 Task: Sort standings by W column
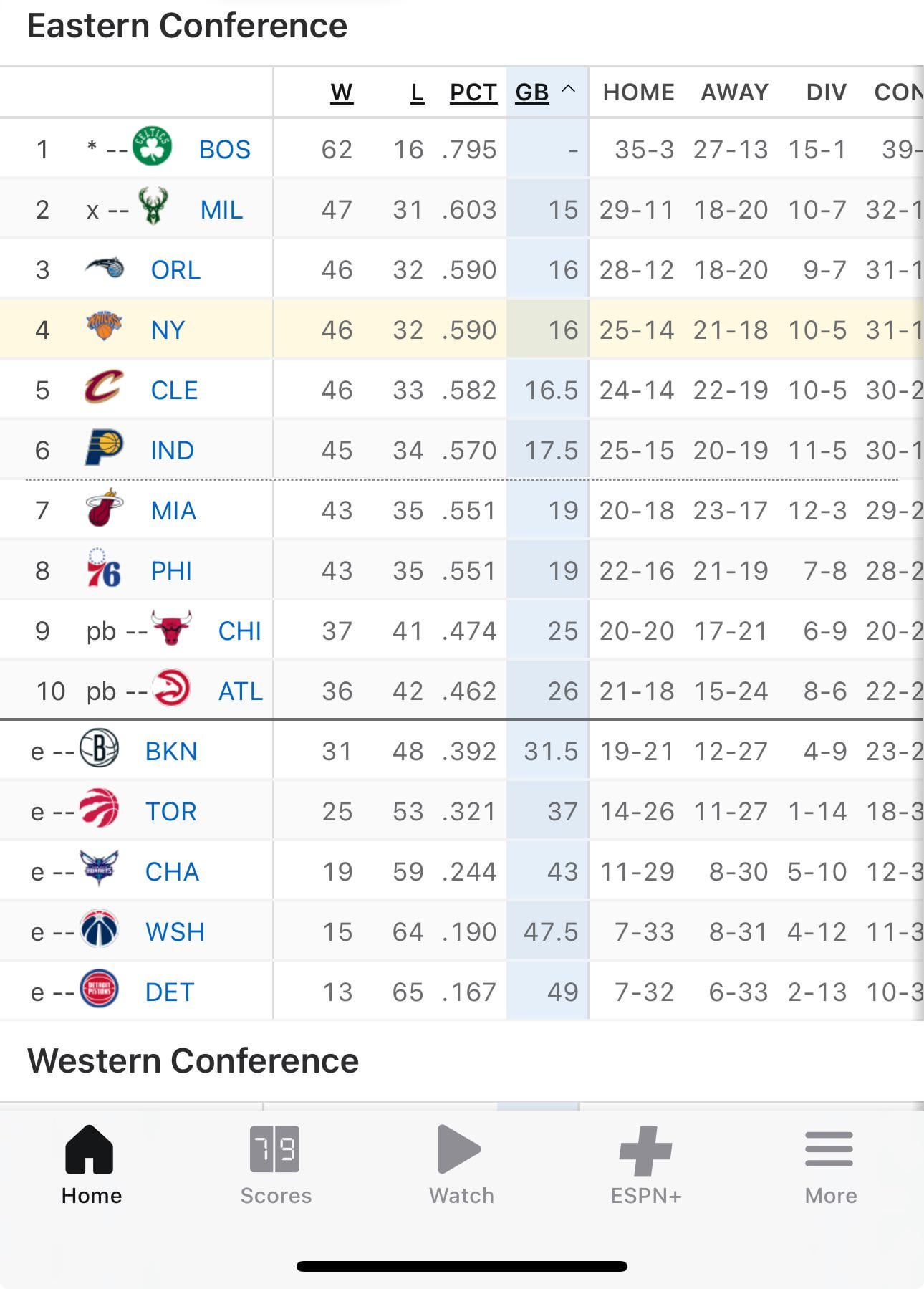[x=342, y=92]
